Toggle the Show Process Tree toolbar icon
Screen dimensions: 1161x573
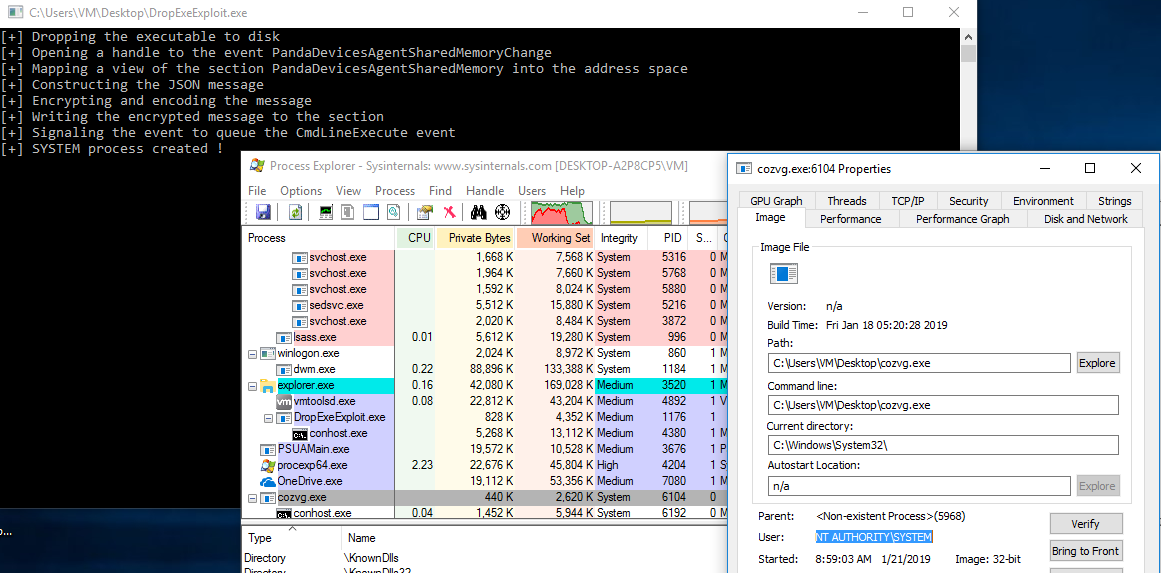(x=347, y=212)
